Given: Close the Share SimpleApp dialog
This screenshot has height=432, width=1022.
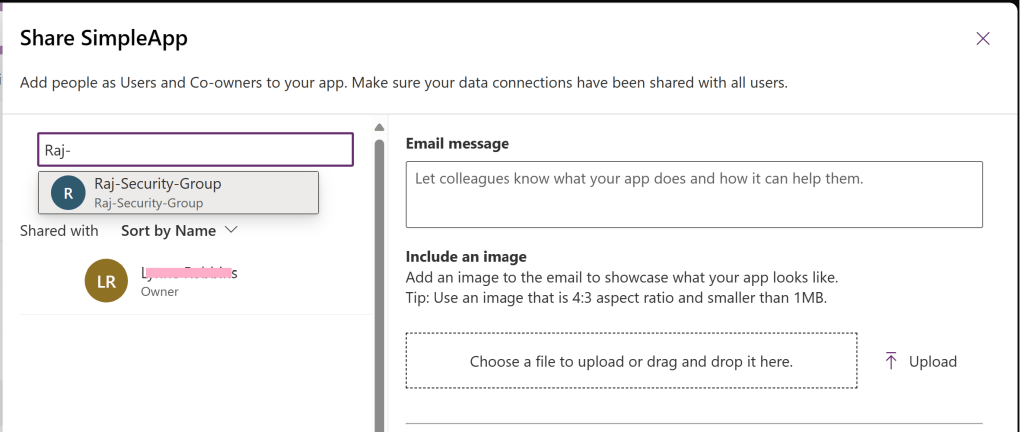Looking at the screenshot, I should 983,39.
